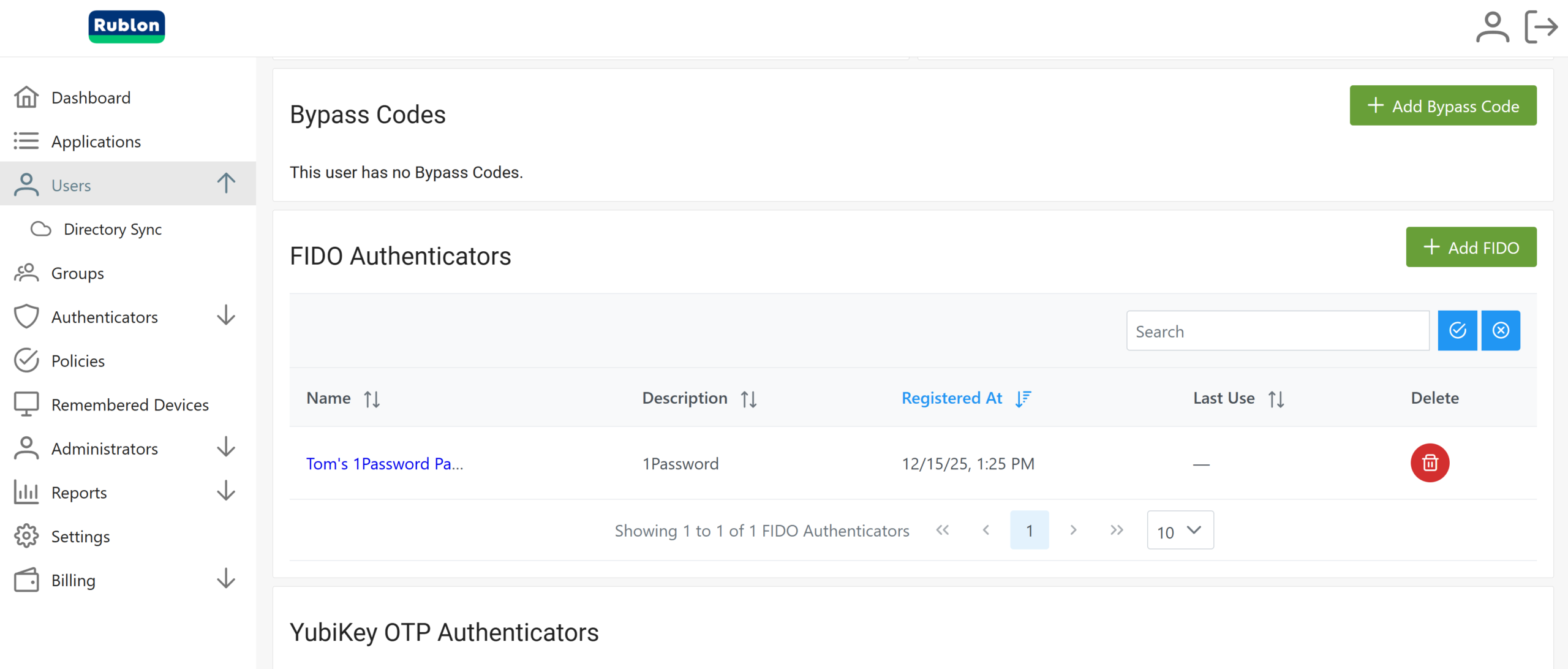This screenshot has width=1568, height=669.
Task: Focus the FIDO Authenticators search field
Action: [1277, 331]
